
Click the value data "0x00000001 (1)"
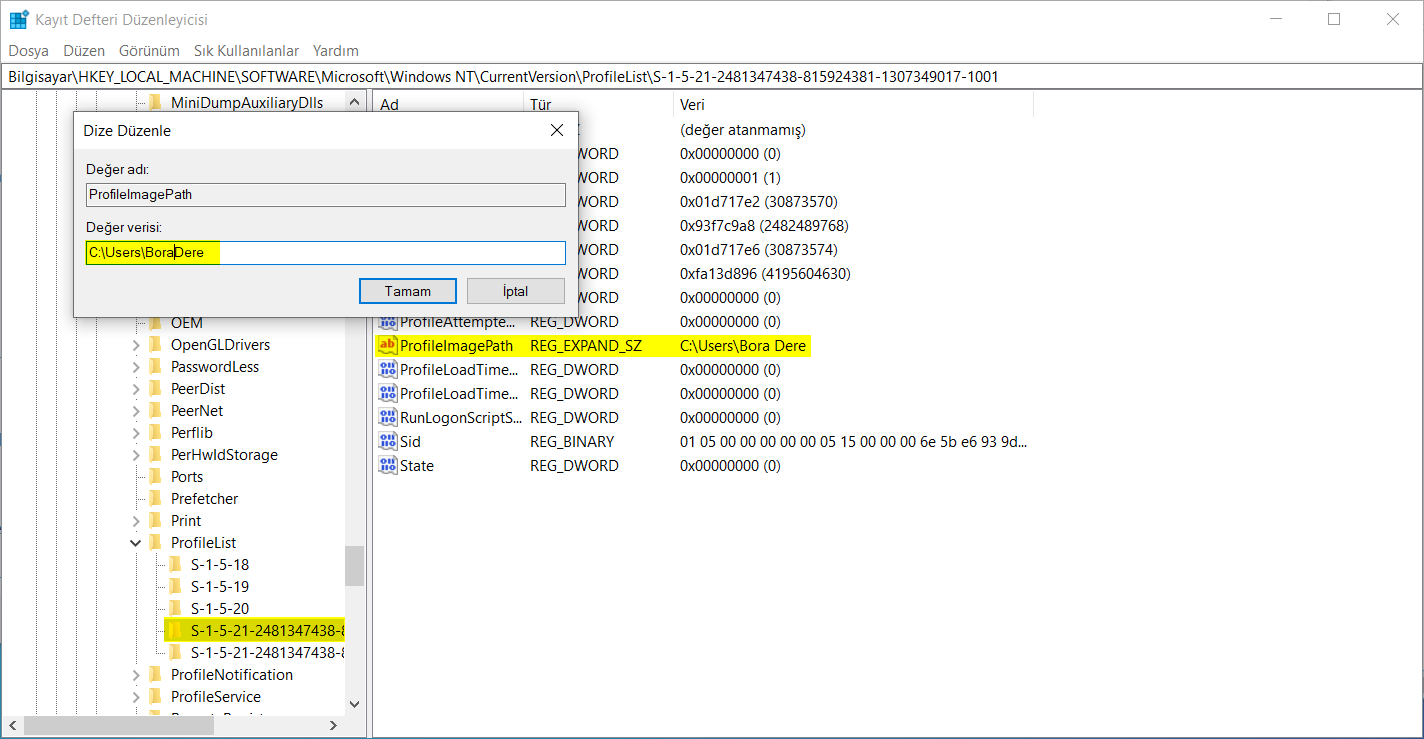[x=730, y=178]
